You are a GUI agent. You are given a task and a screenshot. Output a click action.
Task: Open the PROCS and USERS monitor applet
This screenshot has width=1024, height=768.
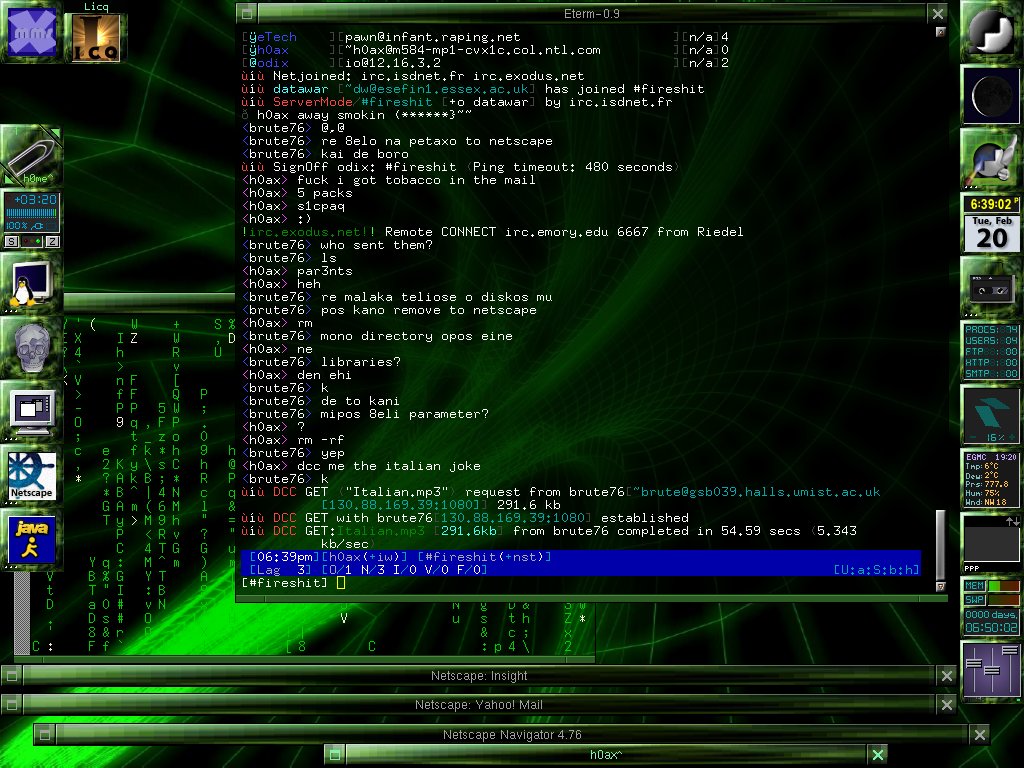[990, 351]
